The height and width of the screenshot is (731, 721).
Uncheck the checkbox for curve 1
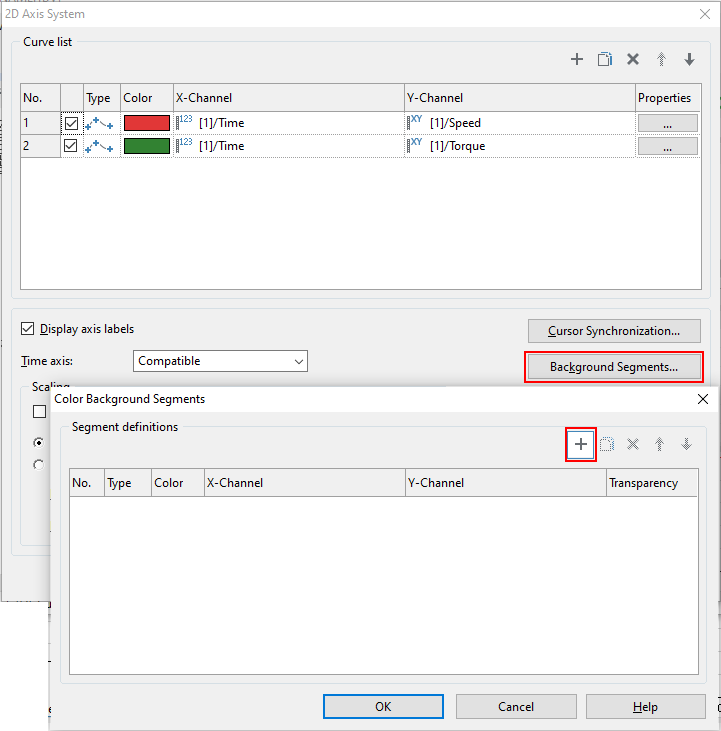[71, 124]
